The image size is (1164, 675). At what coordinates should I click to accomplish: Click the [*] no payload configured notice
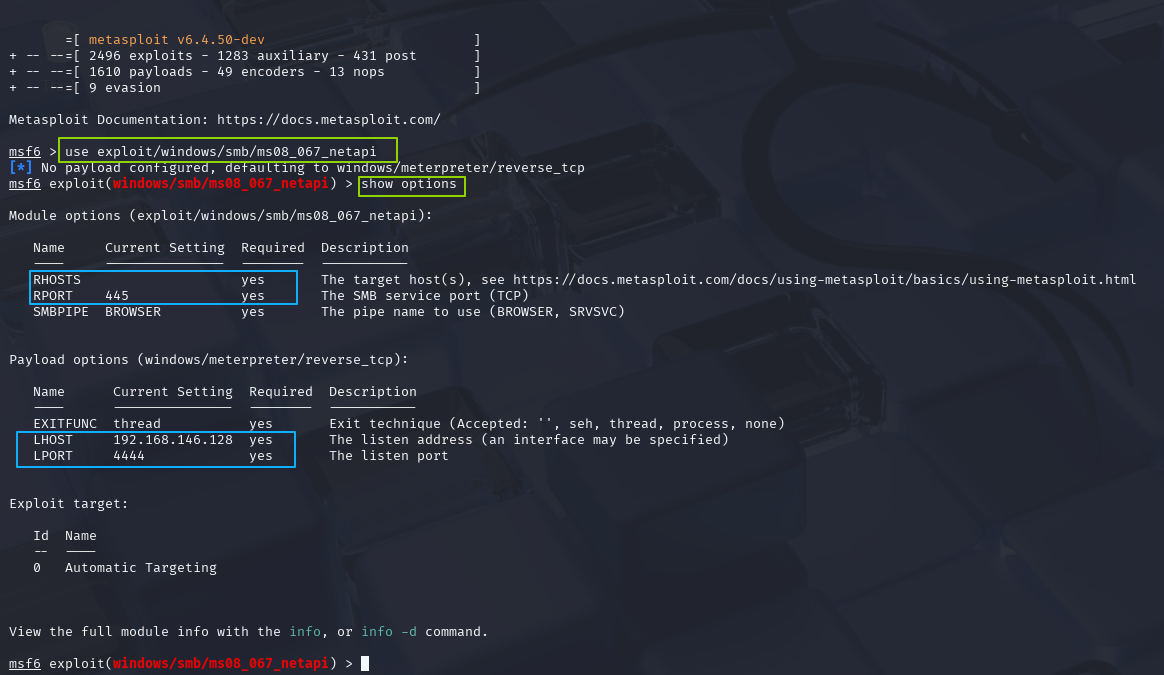tap(297, 168)
